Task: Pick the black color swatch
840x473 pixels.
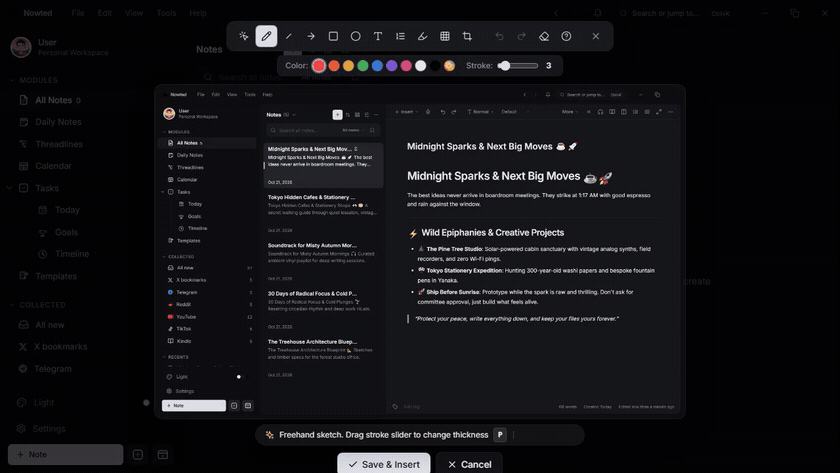Action: coord(435,65)
